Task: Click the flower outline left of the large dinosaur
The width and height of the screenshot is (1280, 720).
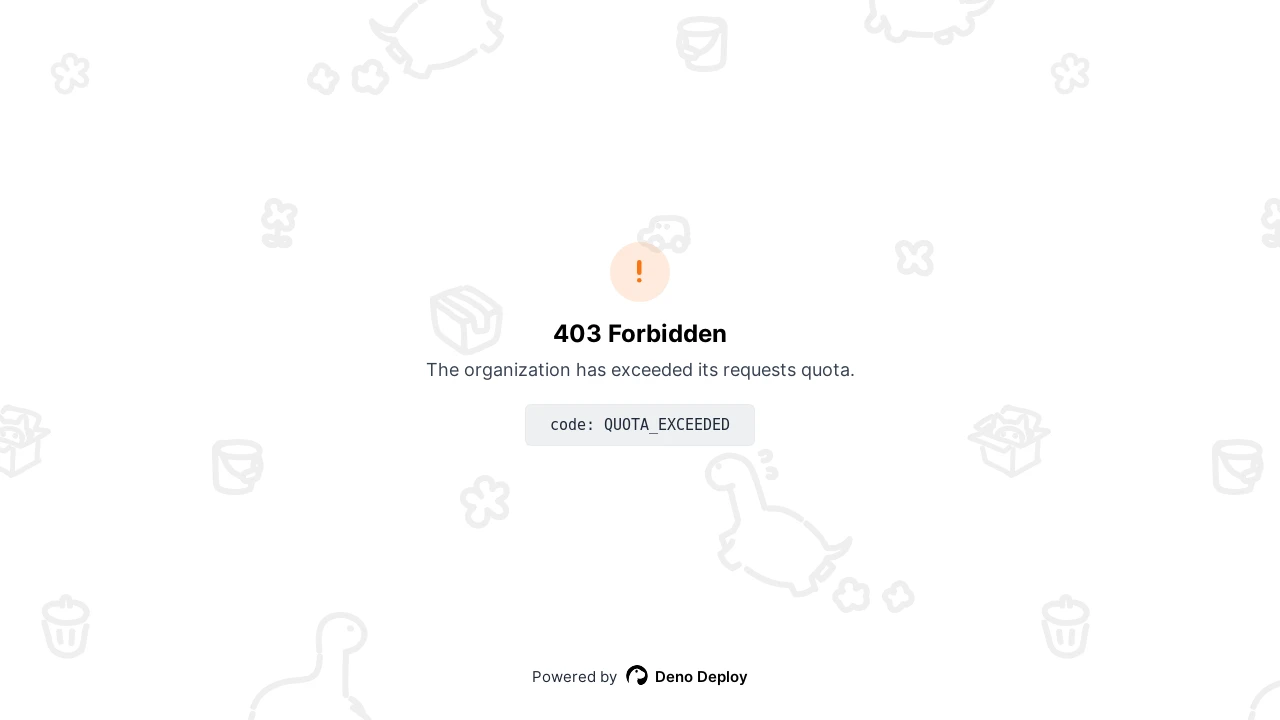Action: pos(485,502)
